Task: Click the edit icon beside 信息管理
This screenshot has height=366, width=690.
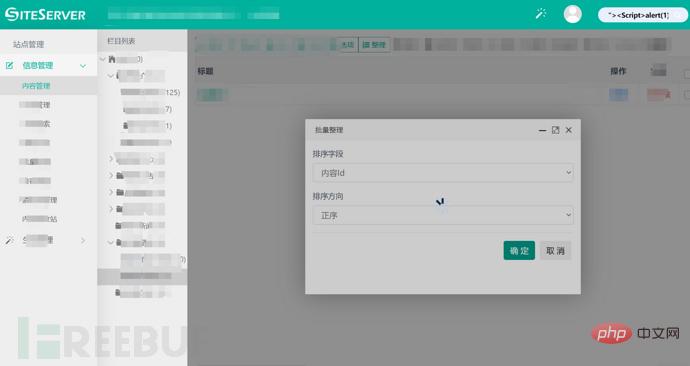Action: coord(9,66)
